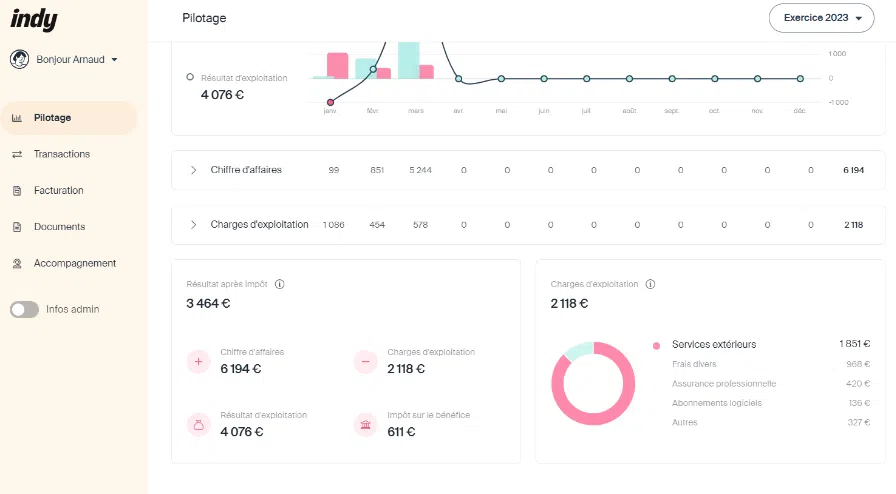Screen dimensions: 896x494
Task: Click the Facturation document icon
Action: click(16, 191)
